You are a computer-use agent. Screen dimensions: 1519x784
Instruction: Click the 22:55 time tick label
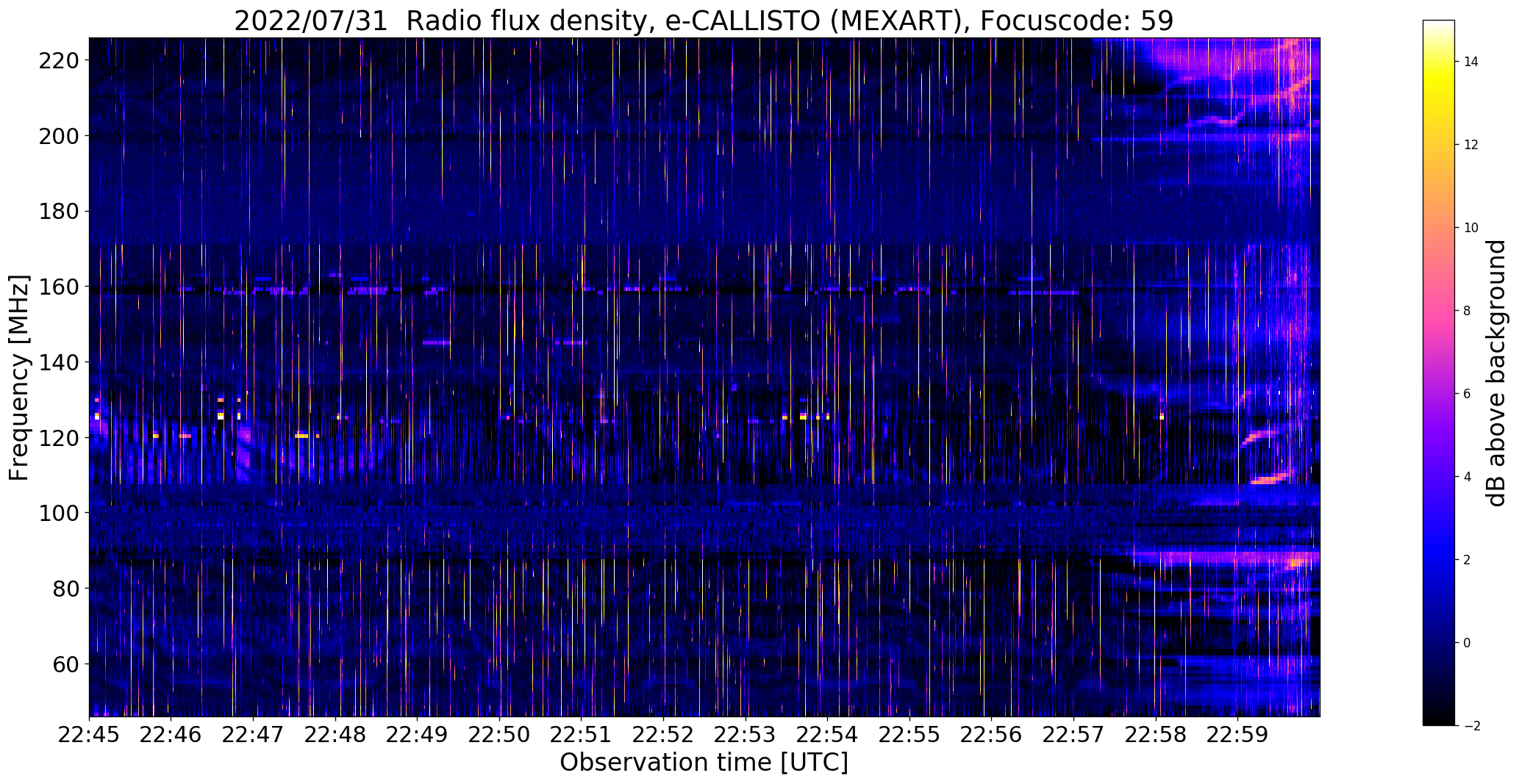click(909, 734)
